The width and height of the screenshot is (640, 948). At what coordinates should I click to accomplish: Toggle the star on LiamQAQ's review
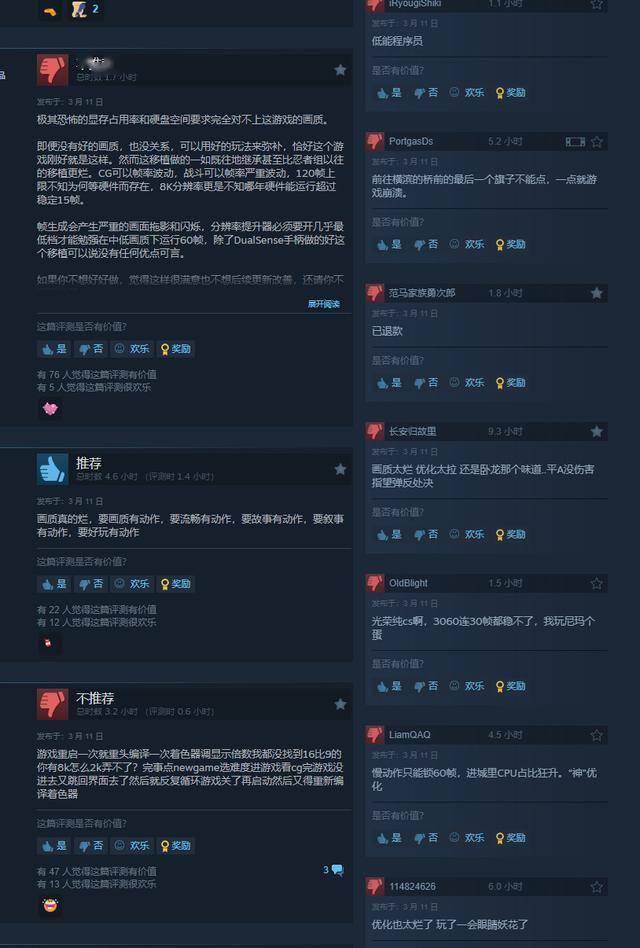click(596, 735)
